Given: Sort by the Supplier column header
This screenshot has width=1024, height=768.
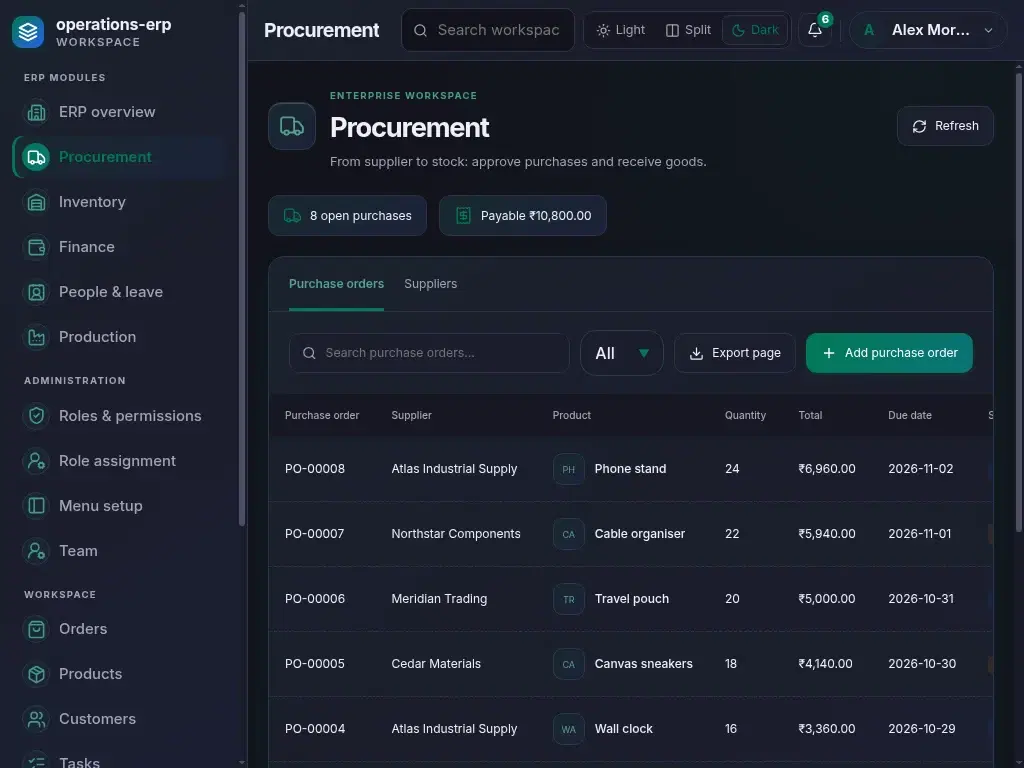Looking at the screenshot, I should pos(411,415).
